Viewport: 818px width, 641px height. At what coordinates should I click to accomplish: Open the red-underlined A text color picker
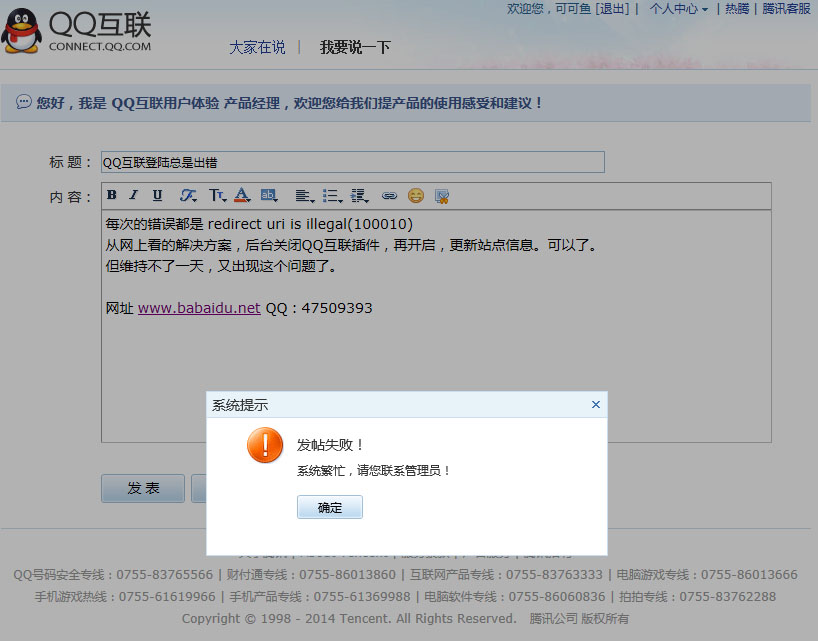click(x=242, y=196)
